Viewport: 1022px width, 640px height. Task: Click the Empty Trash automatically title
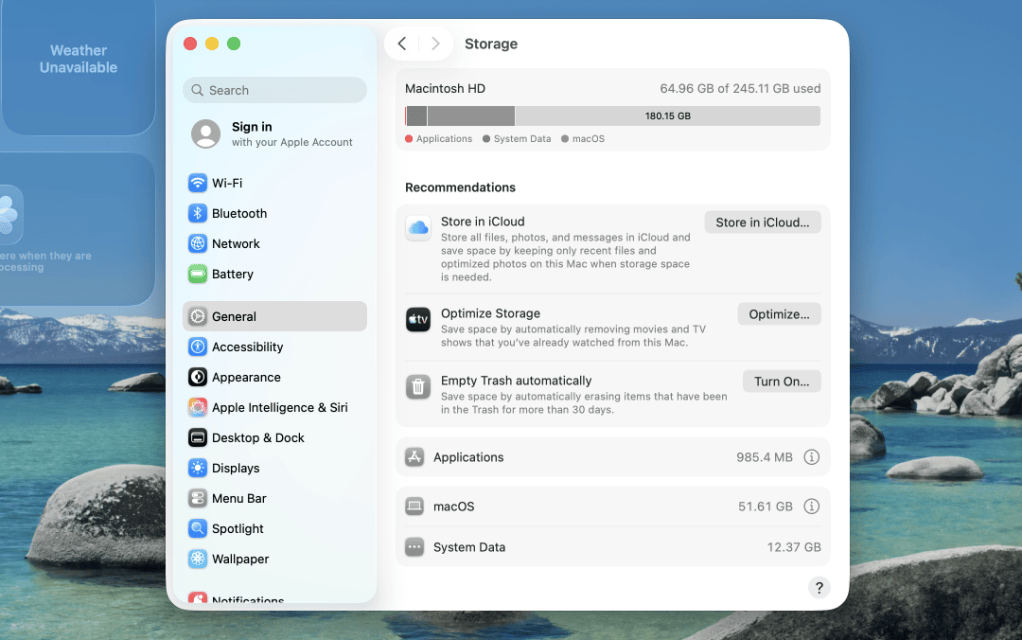pos(516,381)
